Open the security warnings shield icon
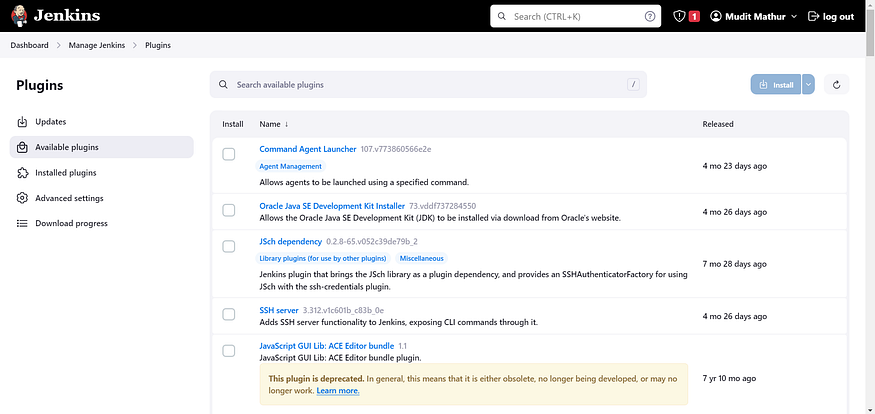 pyautogui.click(x=679, y=16)
